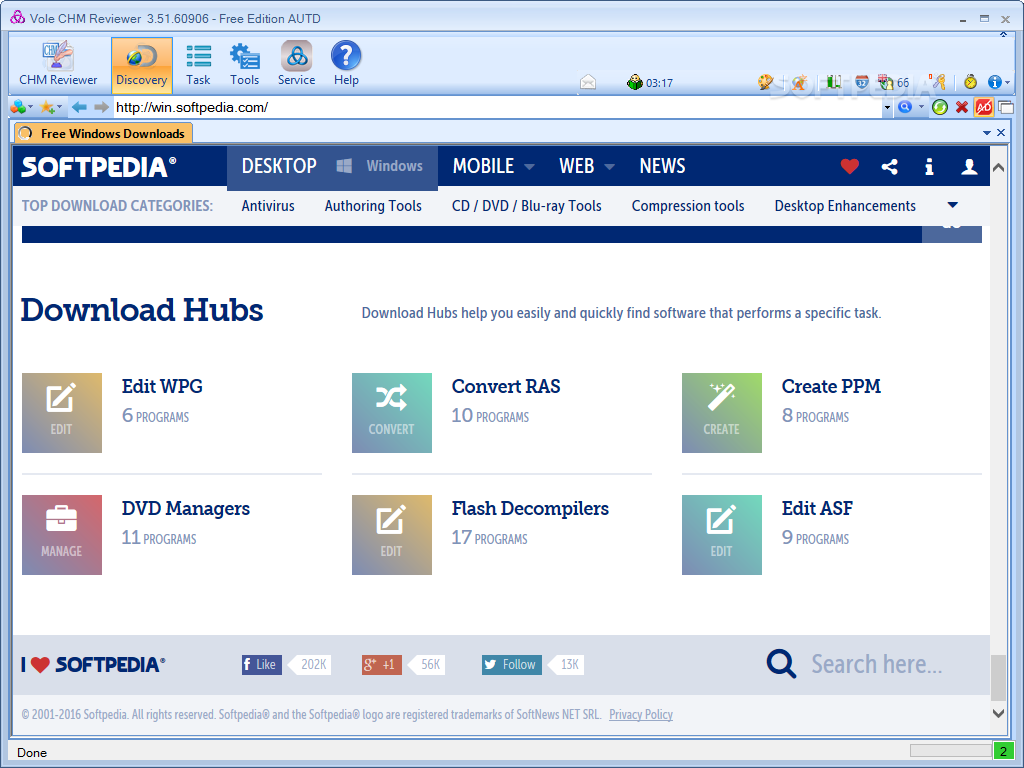
Task: Click the colored cubes icon by address bar
Action: pos(18,107)
